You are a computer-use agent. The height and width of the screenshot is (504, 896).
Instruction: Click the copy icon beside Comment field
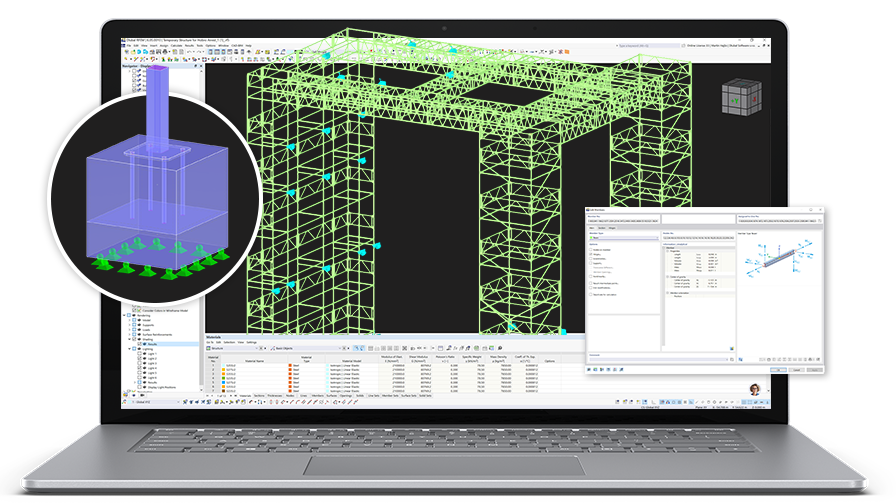click(732, 359)
